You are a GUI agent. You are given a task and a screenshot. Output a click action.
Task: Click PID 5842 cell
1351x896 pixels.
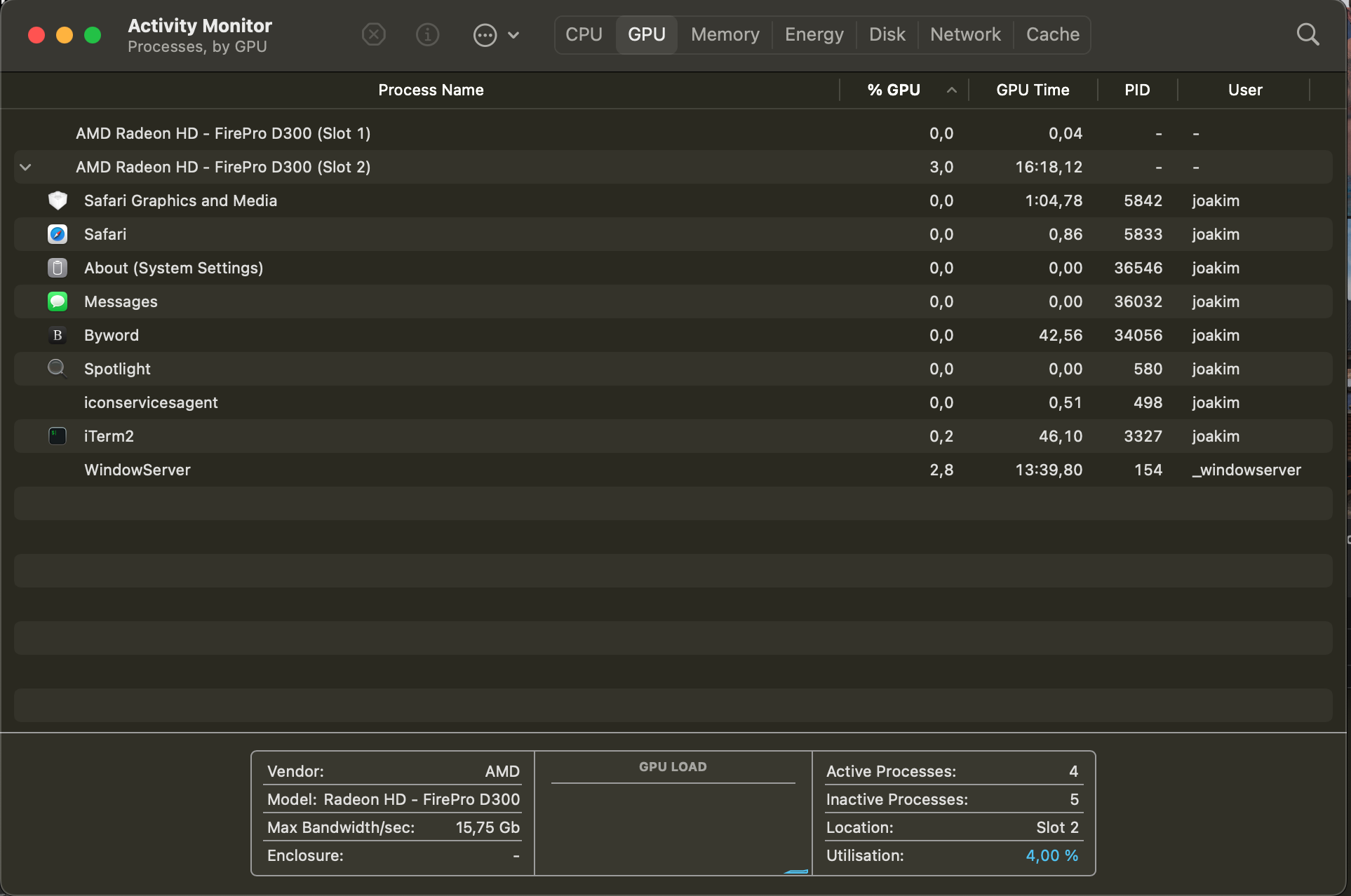[1143, 201]
